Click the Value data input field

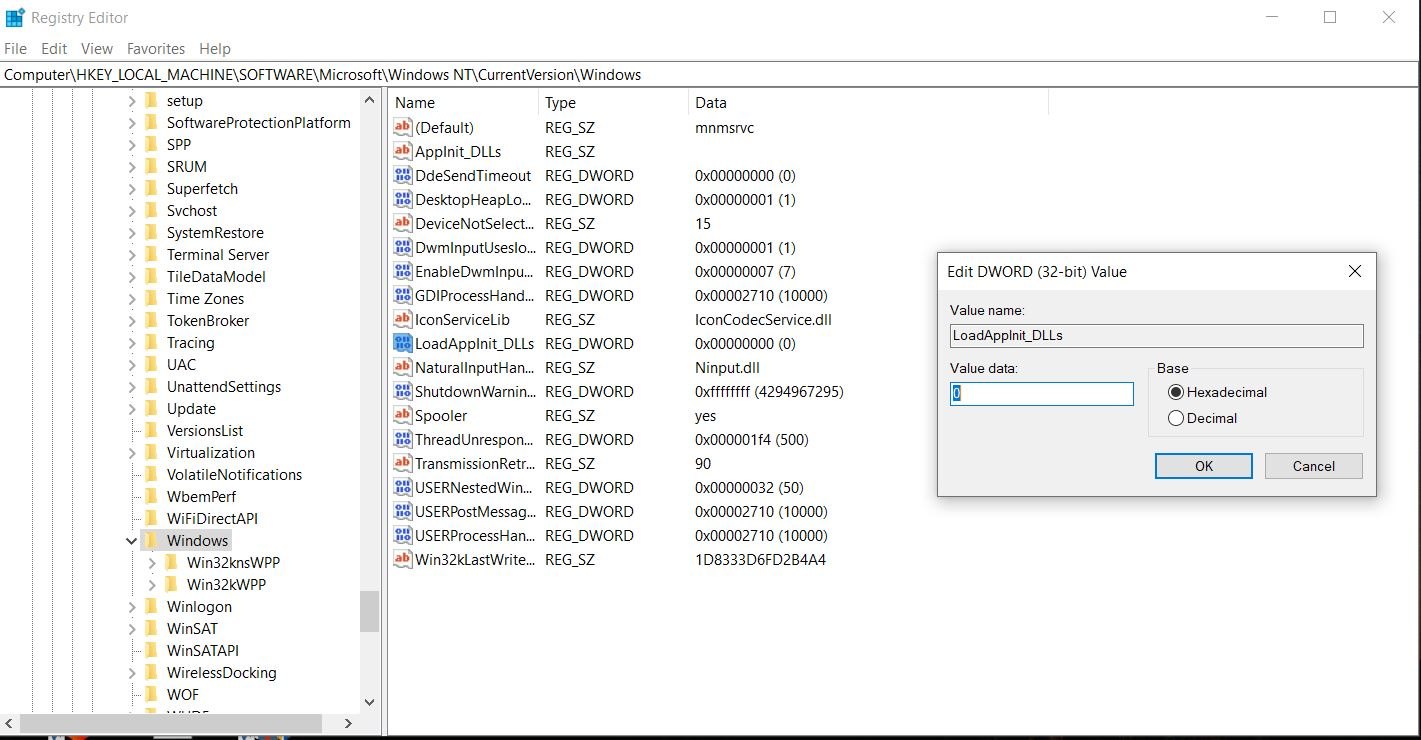(x=1042, y=394)
